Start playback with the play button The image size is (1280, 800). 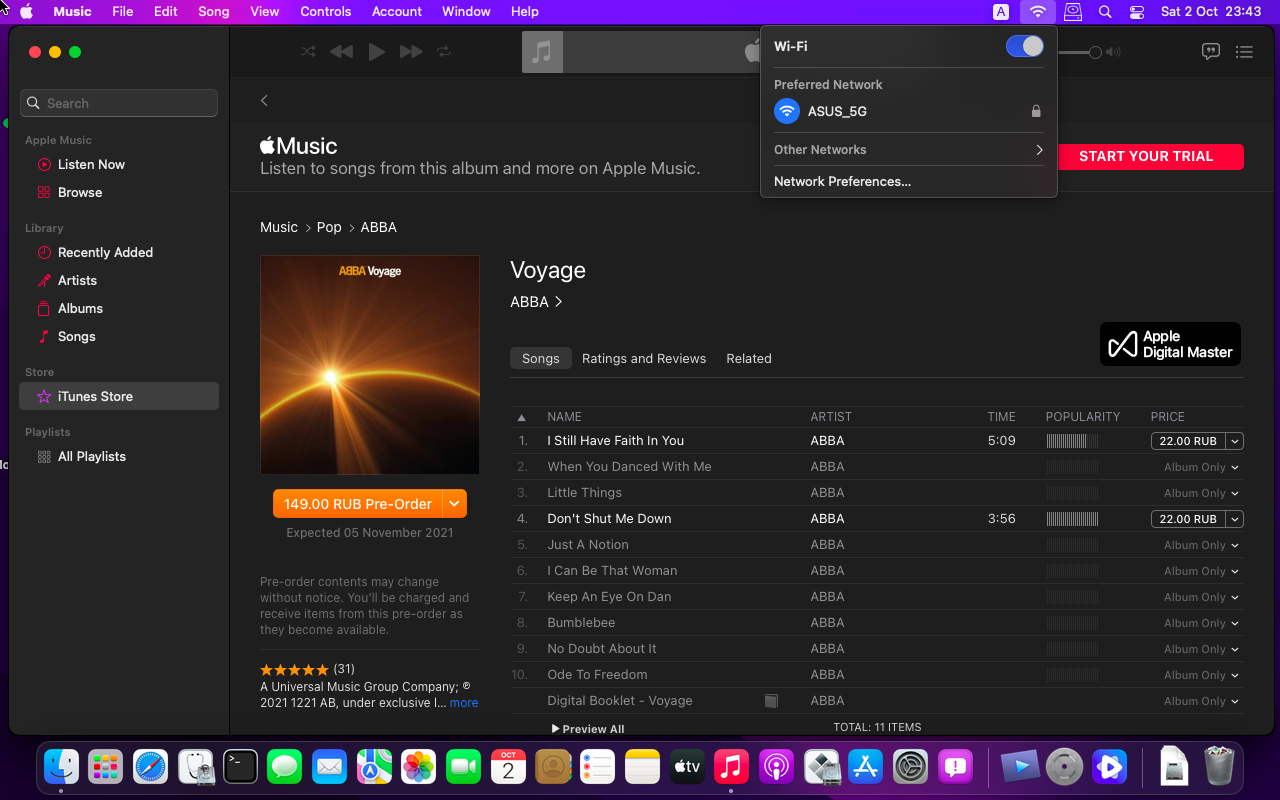pos(376,52)
